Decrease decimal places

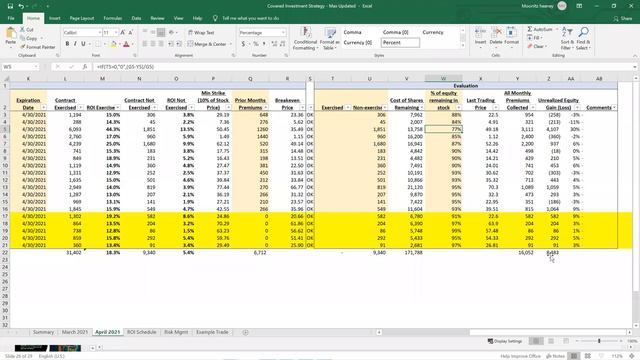tap(282, 44)
